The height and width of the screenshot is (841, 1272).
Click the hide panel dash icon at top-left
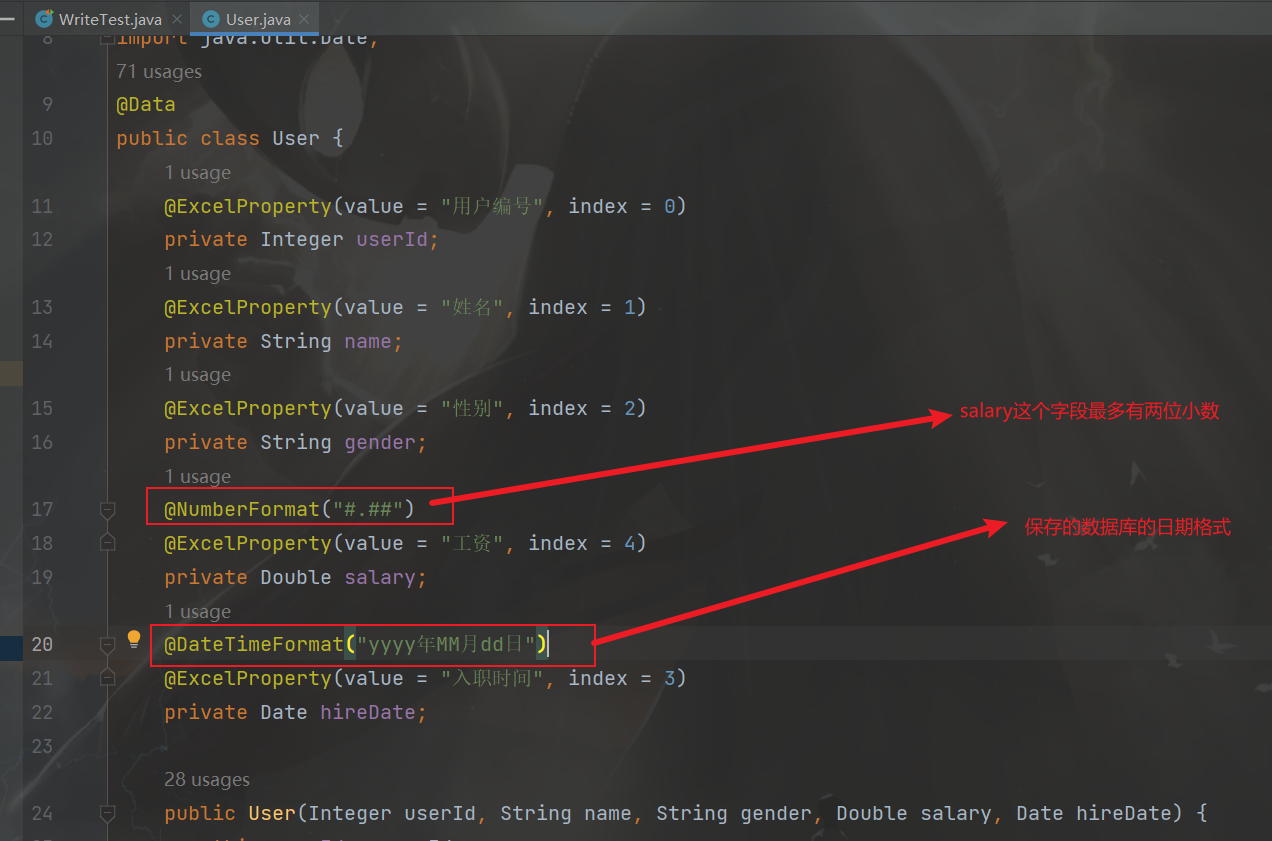pos(7,18)
